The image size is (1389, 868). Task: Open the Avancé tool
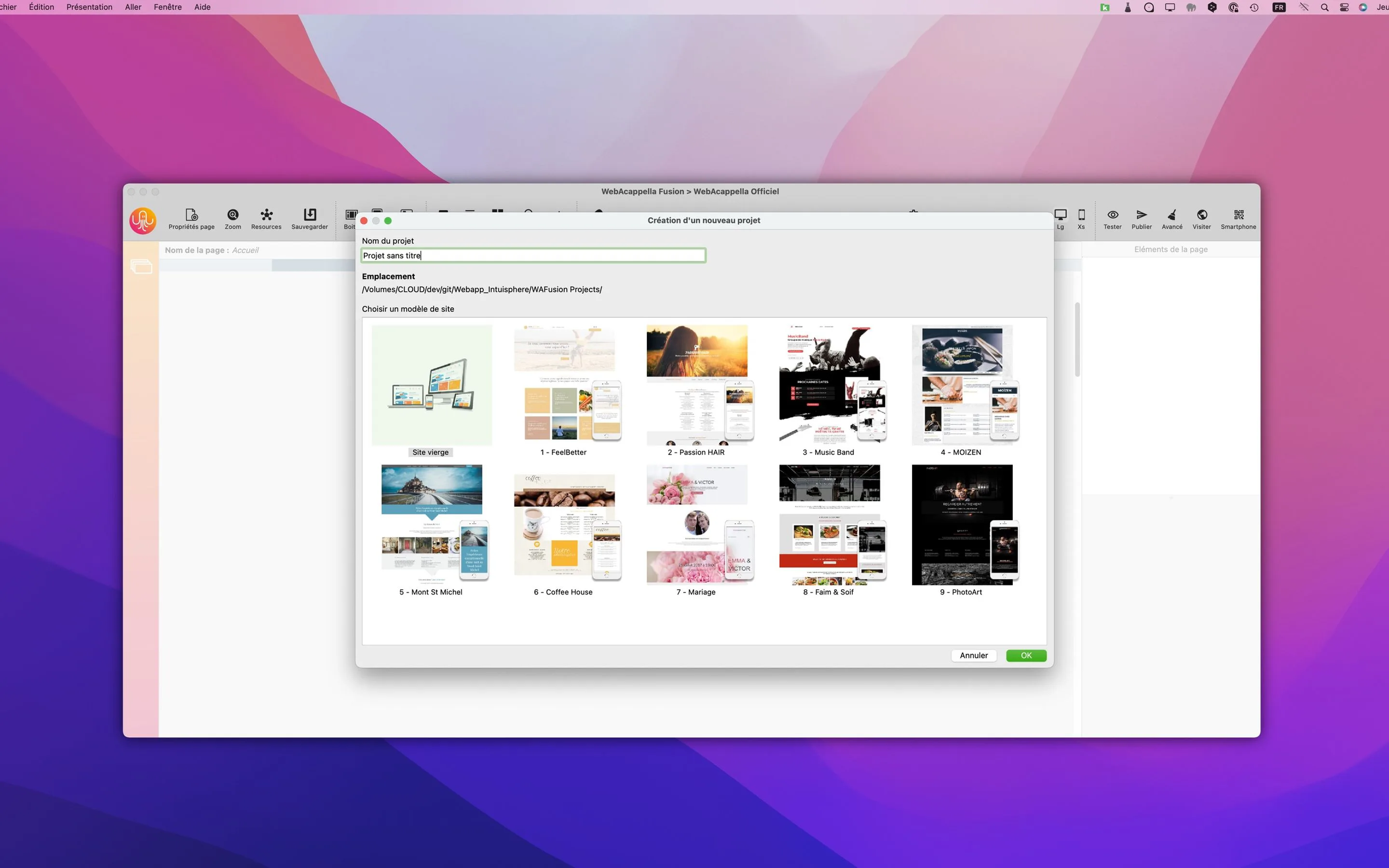[1172, 219]
